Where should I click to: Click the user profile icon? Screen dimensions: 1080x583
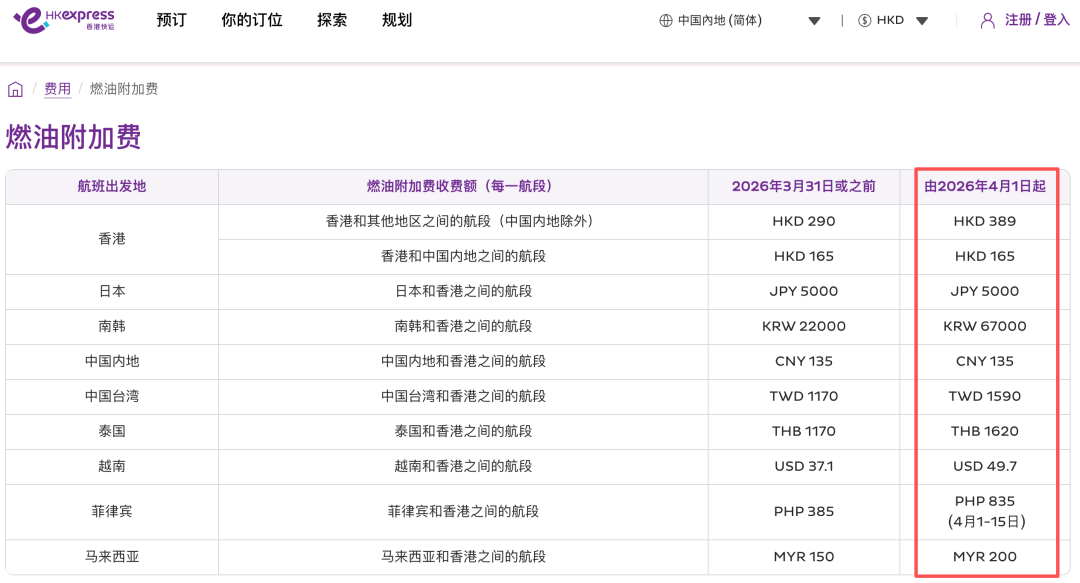(988, 21)
